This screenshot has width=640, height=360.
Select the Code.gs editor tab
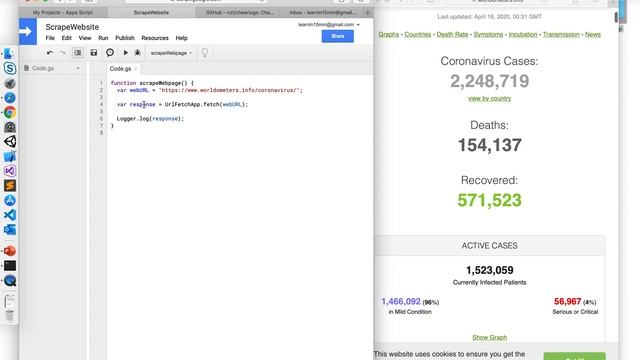(x=120, y=69)
